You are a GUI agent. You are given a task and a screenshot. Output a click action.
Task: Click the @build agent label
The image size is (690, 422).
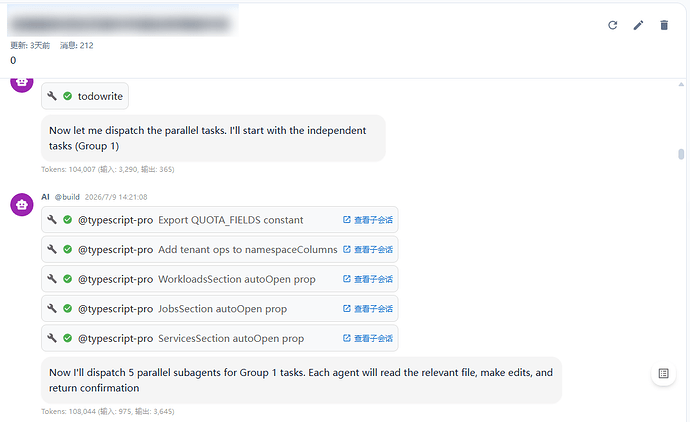67,197
